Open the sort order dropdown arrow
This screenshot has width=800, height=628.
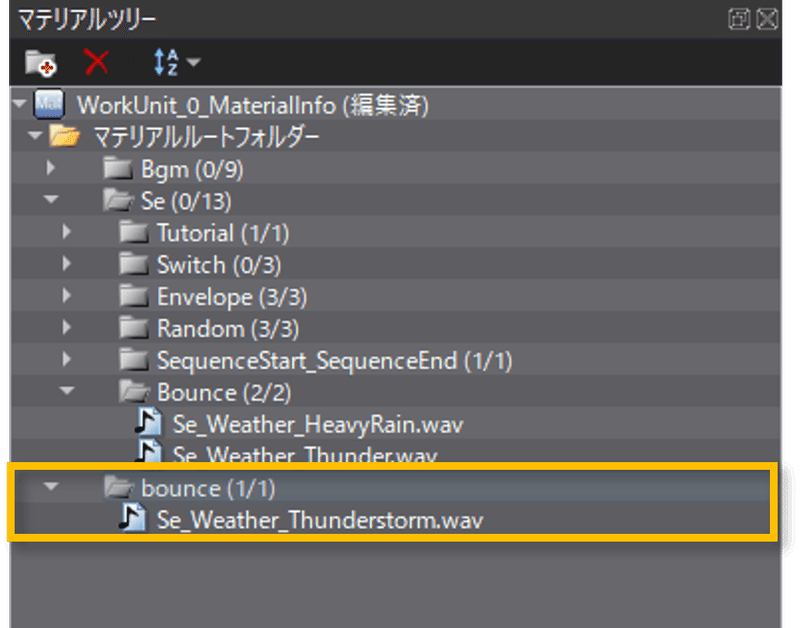click(193, 62)
